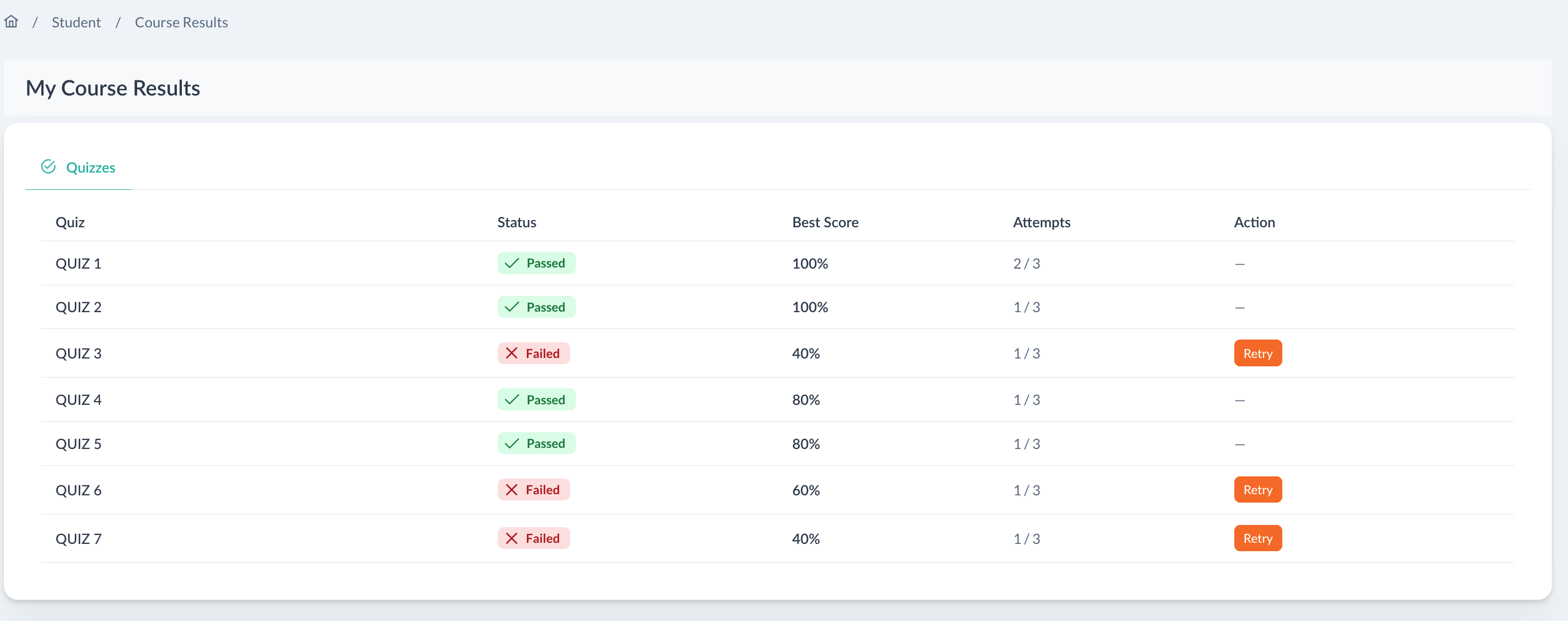This screenshot has width=1568, height=621.
Task: Click the My Course Results heading
Action: (x=113, y=88)
